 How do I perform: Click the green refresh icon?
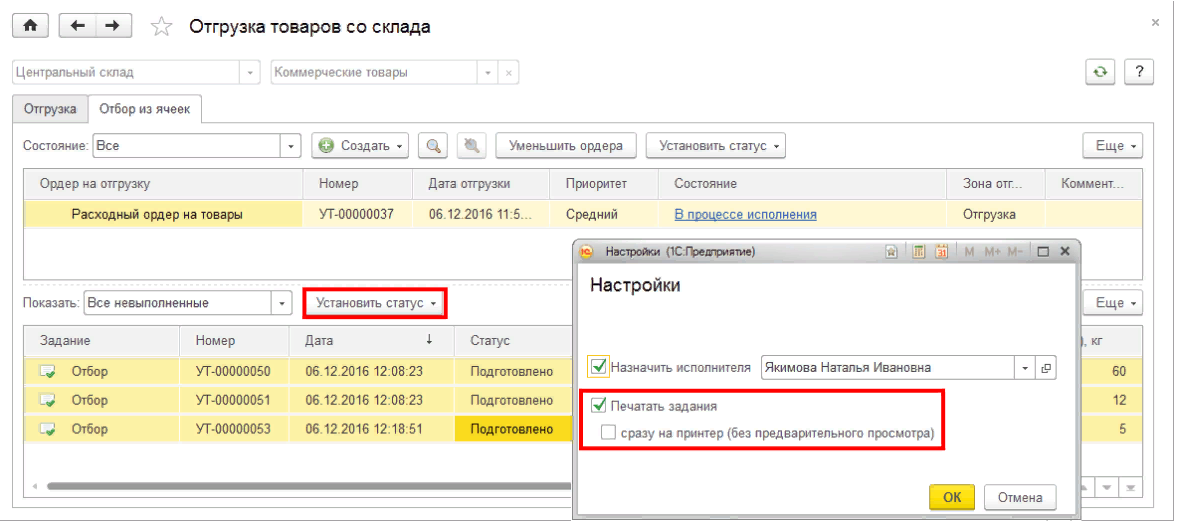(x=1100, y=73)
